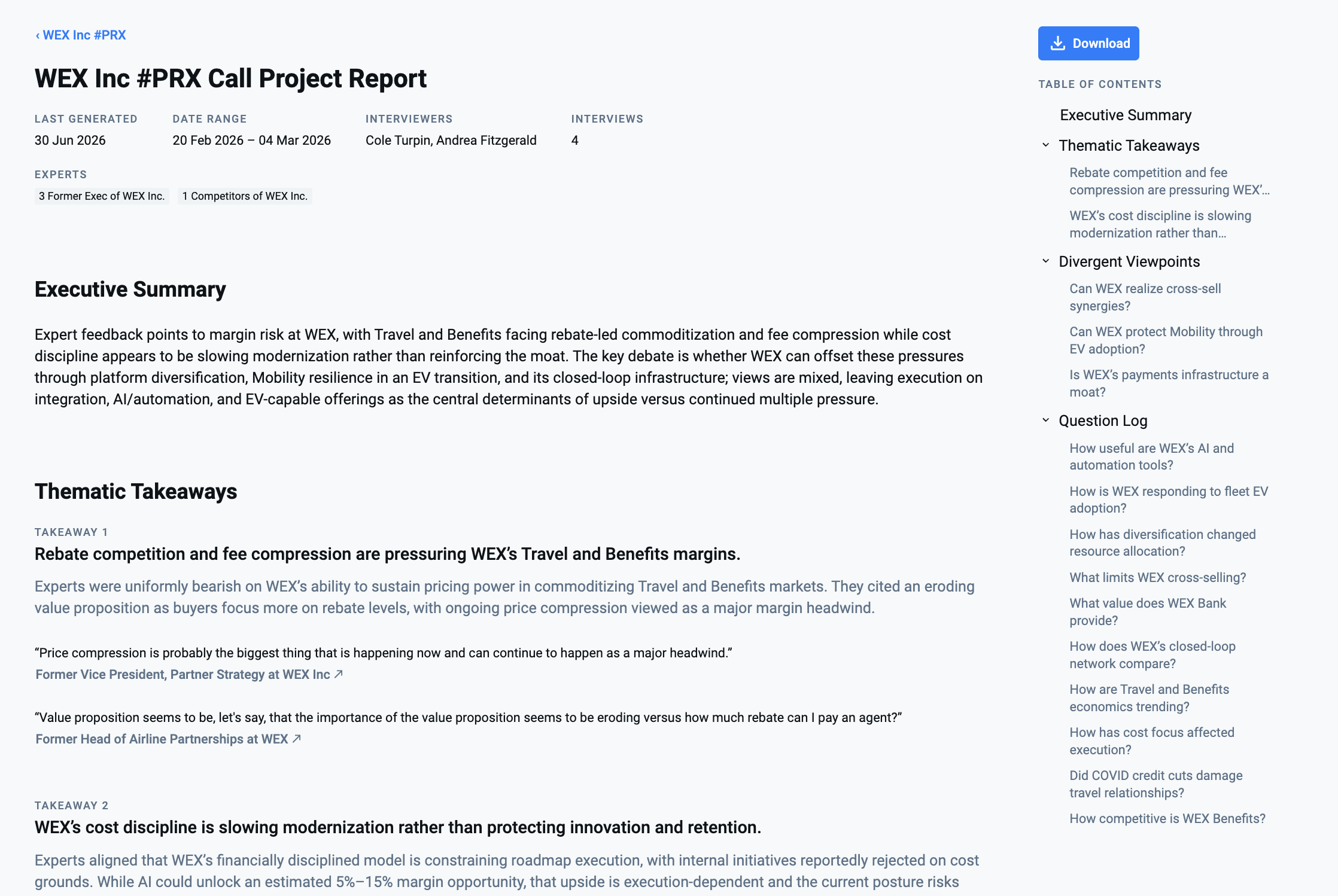Select the '3 Former Exec of WEX Inc.' tag

point(102,196)
